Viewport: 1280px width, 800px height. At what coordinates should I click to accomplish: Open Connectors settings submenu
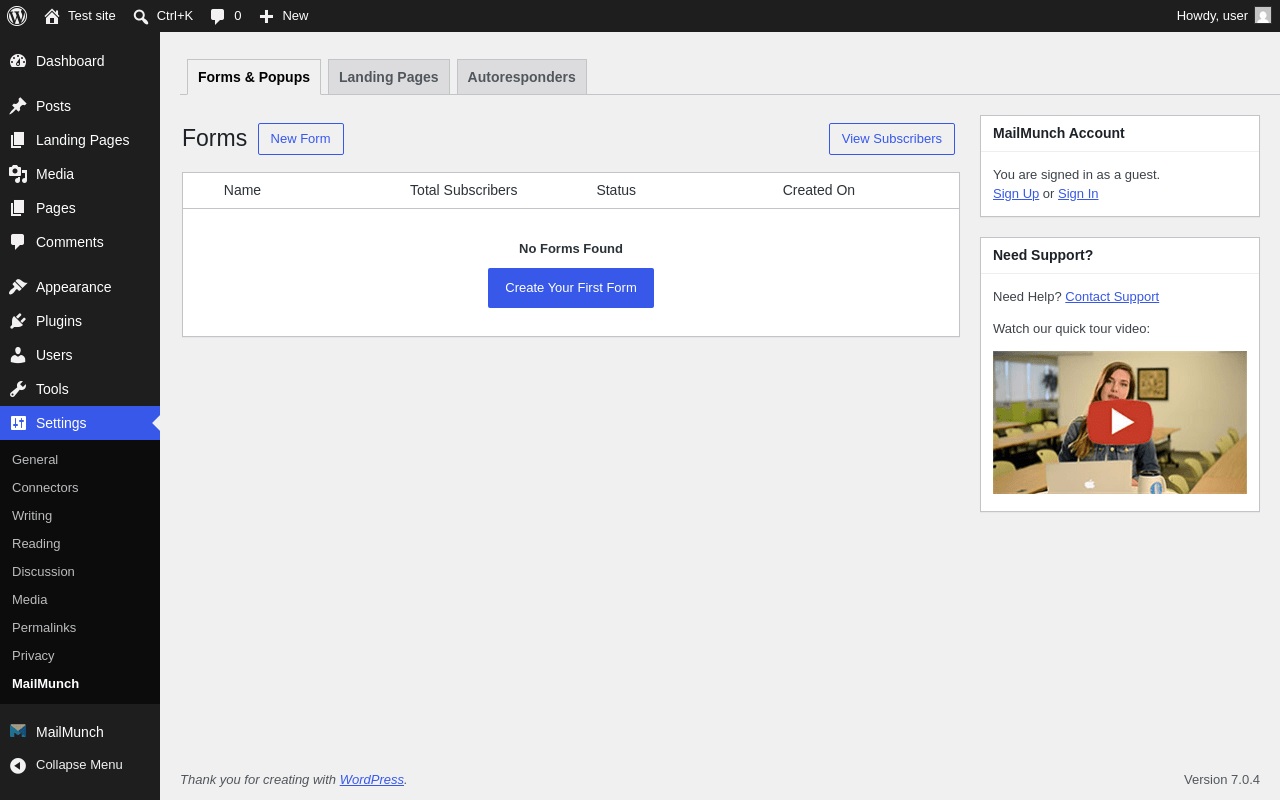(x=80, y=487)
